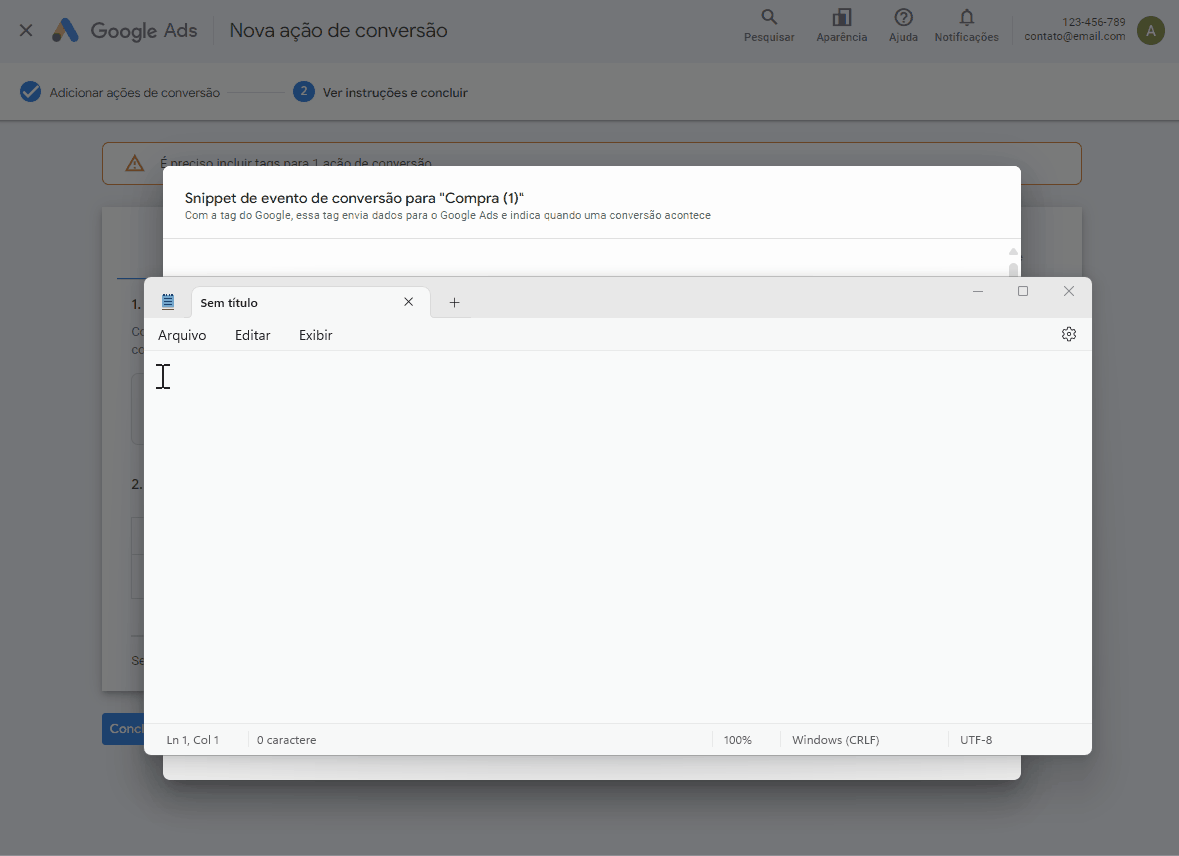Click 'Ln 1, Col 1' in status bar
Screen dimensions: 1179x856
(x=192, y=740)
